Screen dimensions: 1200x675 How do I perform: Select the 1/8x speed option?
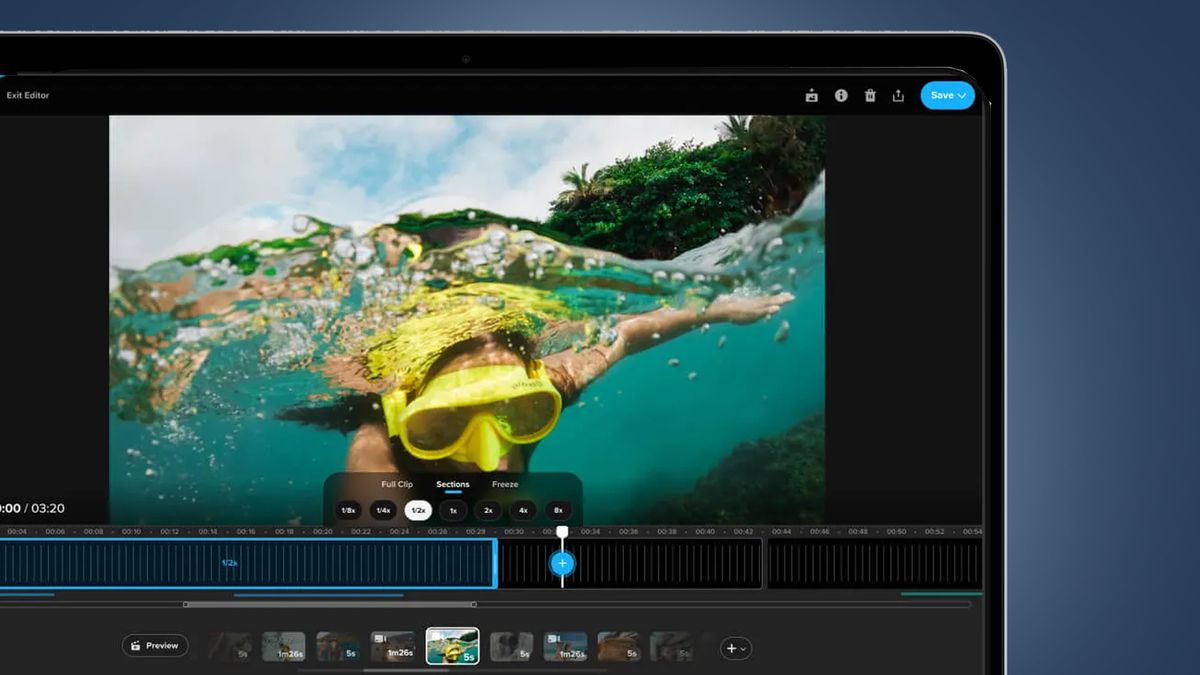coord(348,510)
